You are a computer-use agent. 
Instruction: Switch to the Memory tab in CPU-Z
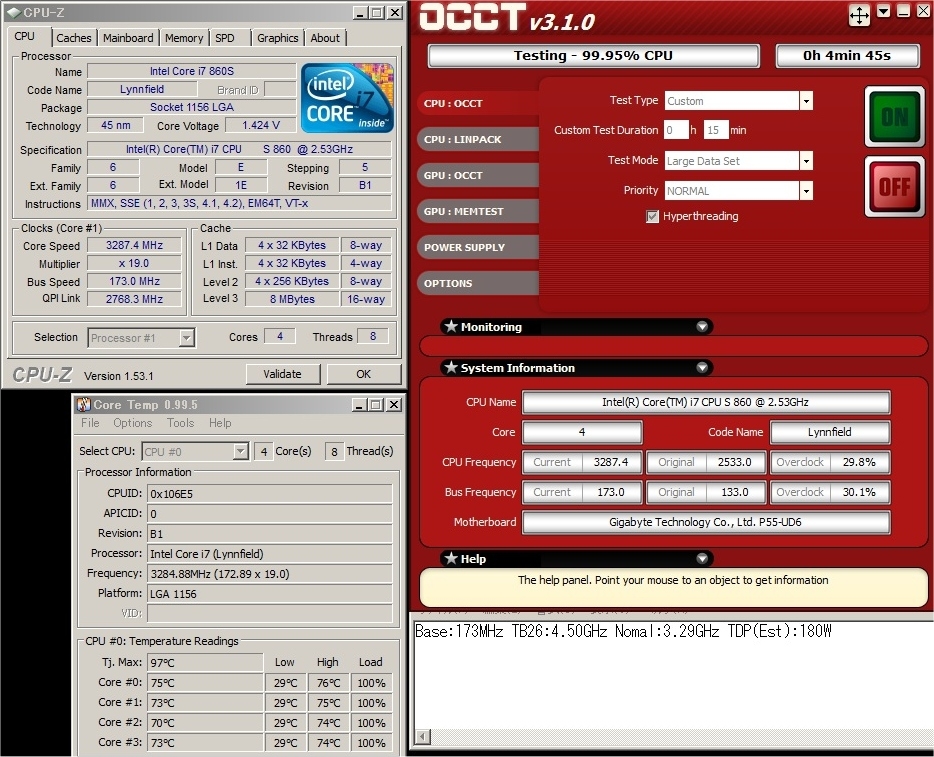click(184, 38)
